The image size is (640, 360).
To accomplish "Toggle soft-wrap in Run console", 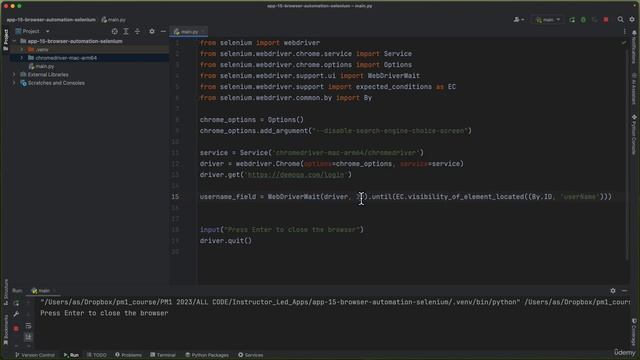I will click(28, 326).
